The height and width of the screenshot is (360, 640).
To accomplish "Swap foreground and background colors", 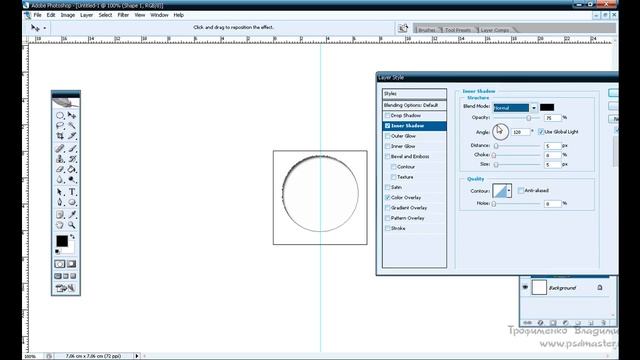I will pos(72,237).
